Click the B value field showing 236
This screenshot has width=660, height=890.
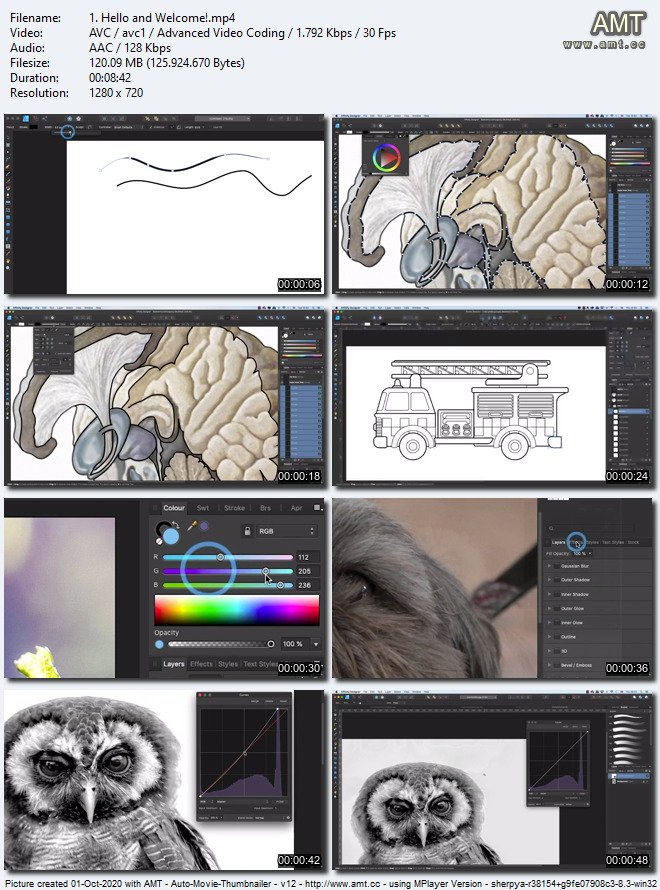coord(307,585)
